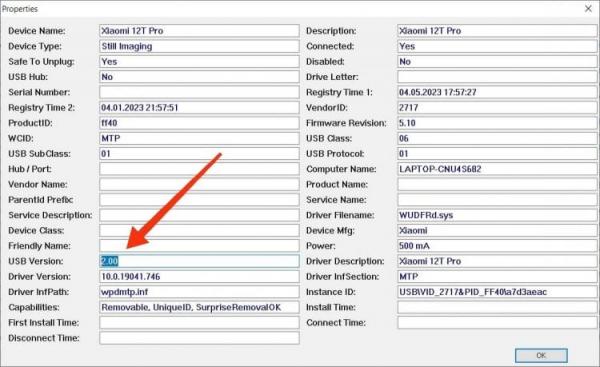Focus the WCID field showing MTP
This screenshot has width=600, height=367.
(x=199, y=138)
